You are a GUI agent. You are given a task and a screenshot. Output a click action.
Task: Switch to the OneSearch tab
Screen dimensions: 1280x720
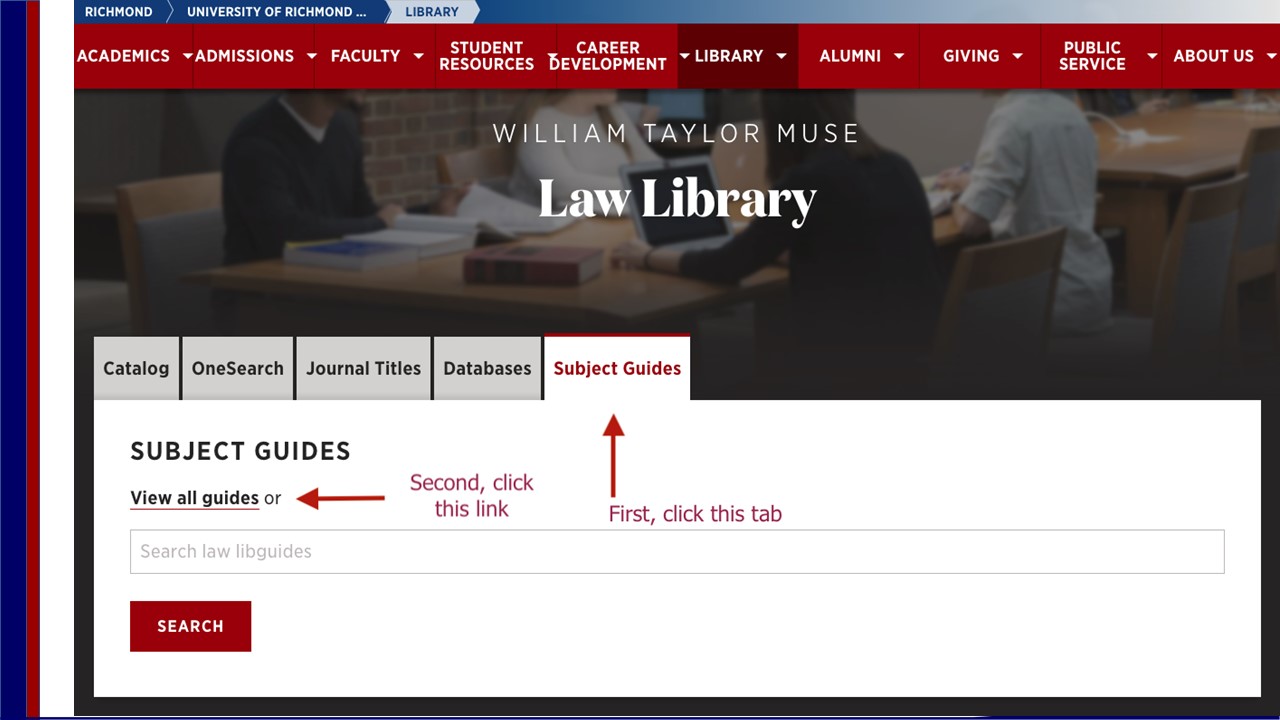click(x=238, y=368)
